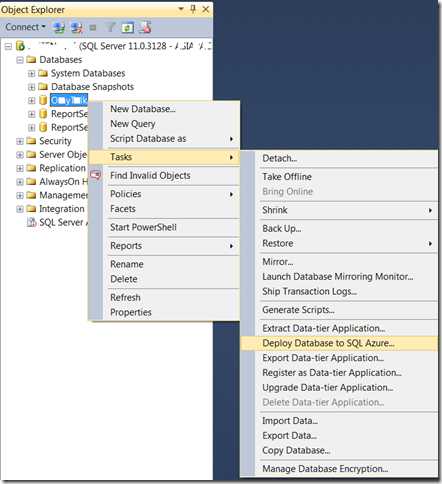Select Find Invalid Objects menu entry
Image resolution: width=442 pixels, height=484 pixels.
pyautogui.click(x=165, y=176)
